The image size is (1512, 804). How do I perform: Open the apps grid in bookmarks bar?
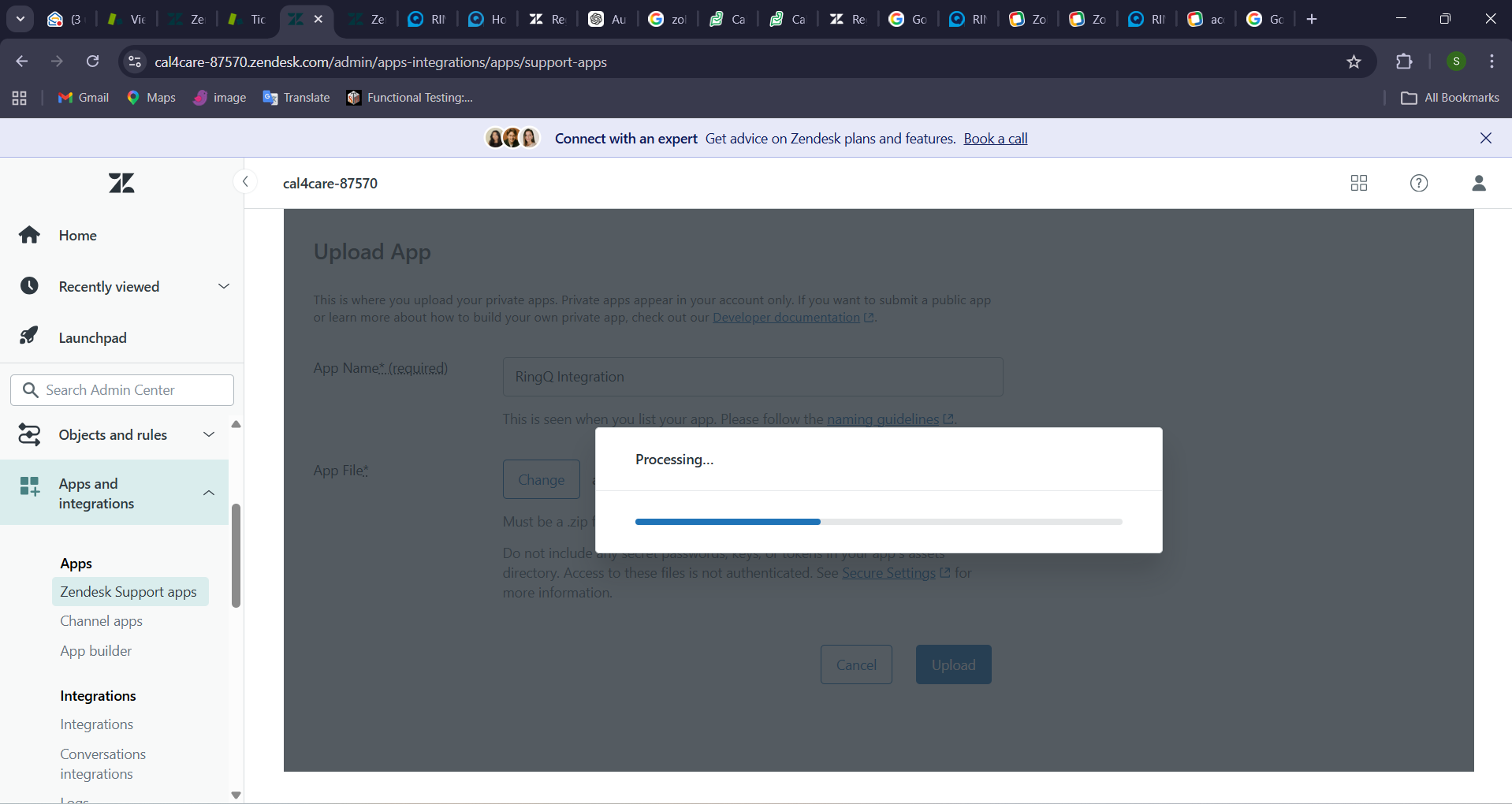click(20, 98)
